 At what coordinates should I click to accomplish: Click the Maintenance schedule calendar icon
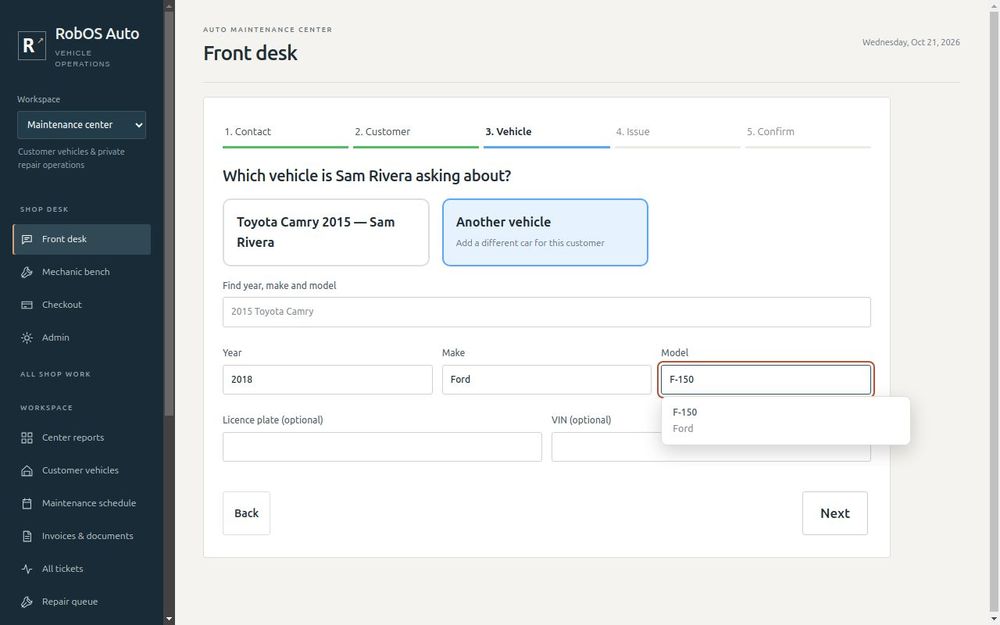pyautogui.click(x=27, y=503)
